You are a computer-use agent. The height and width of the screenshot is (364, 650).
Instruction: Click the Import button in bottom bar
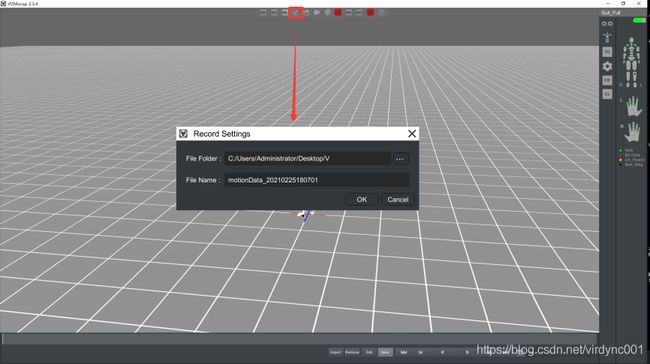click(x=335, y=352)
